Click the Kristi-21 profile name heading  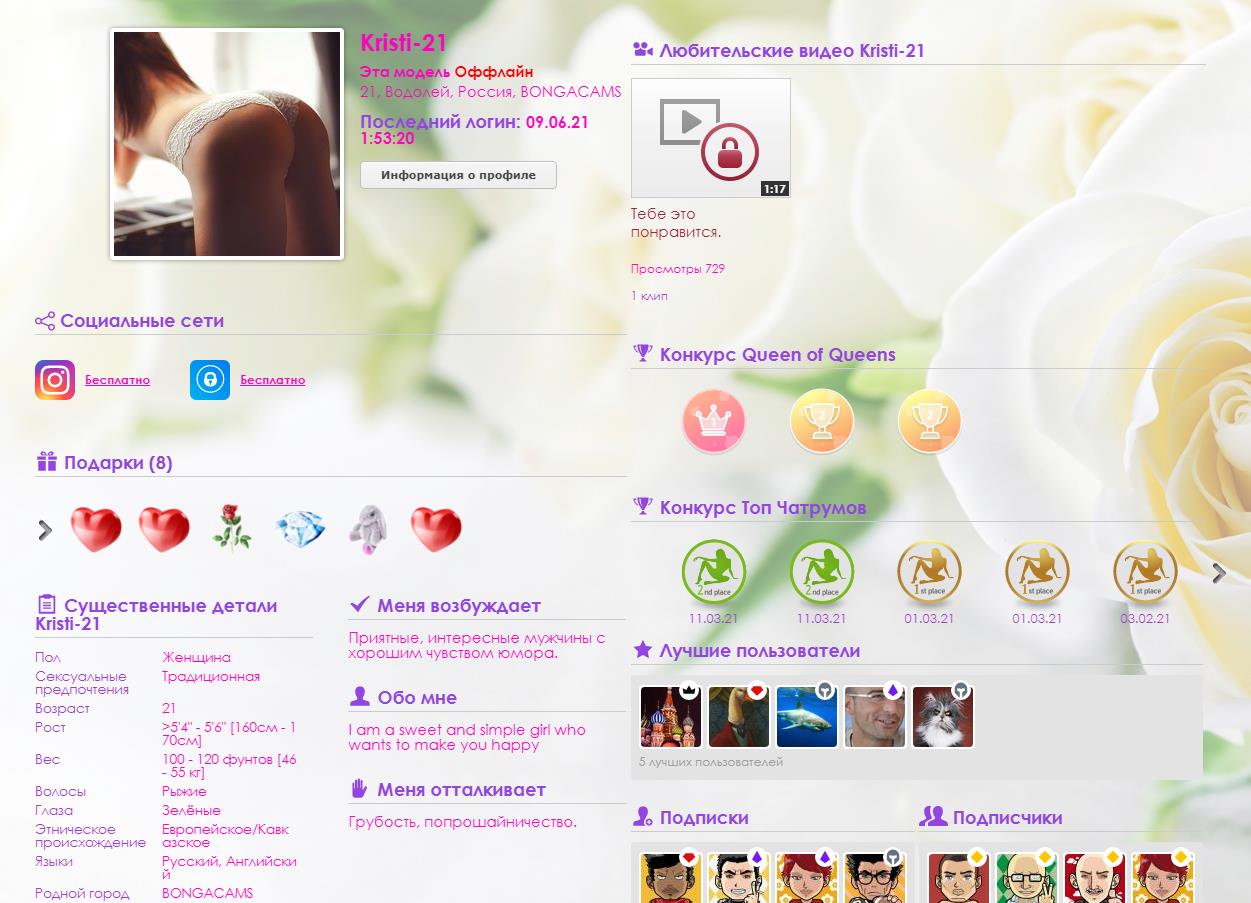404,43
